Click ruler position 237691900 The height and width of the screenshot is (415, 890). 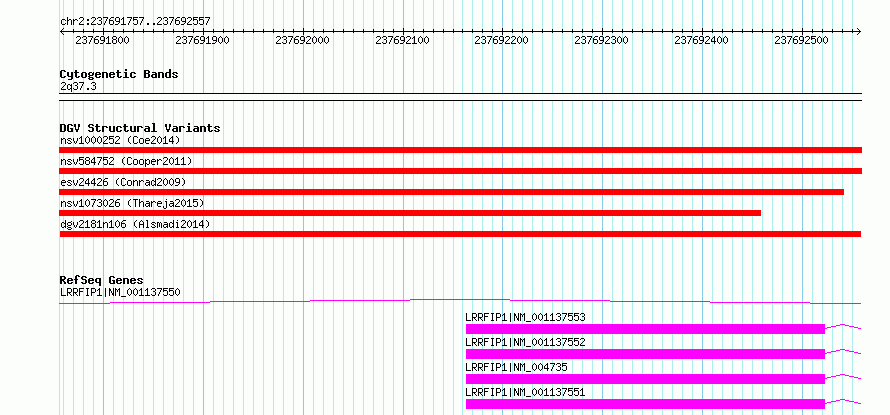[x=203, y=40]
